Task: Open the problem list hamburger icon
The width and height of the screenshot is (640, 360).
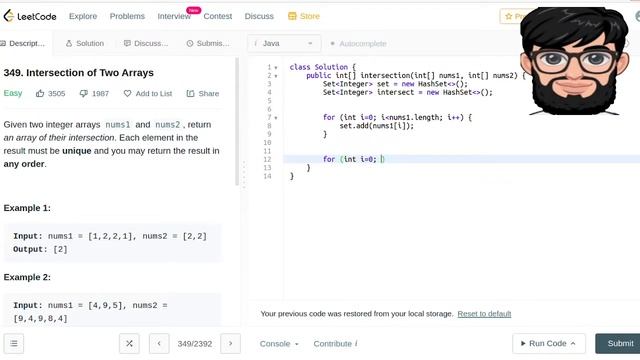Action: 14,343
